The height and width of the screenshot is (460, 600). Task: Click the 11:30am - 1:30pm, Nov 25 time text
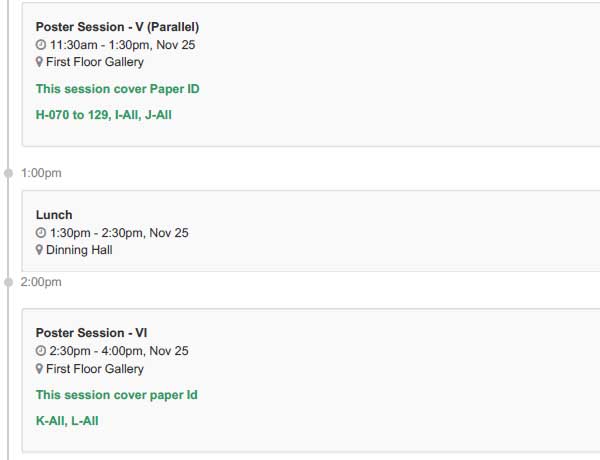(x=122, y=45)
